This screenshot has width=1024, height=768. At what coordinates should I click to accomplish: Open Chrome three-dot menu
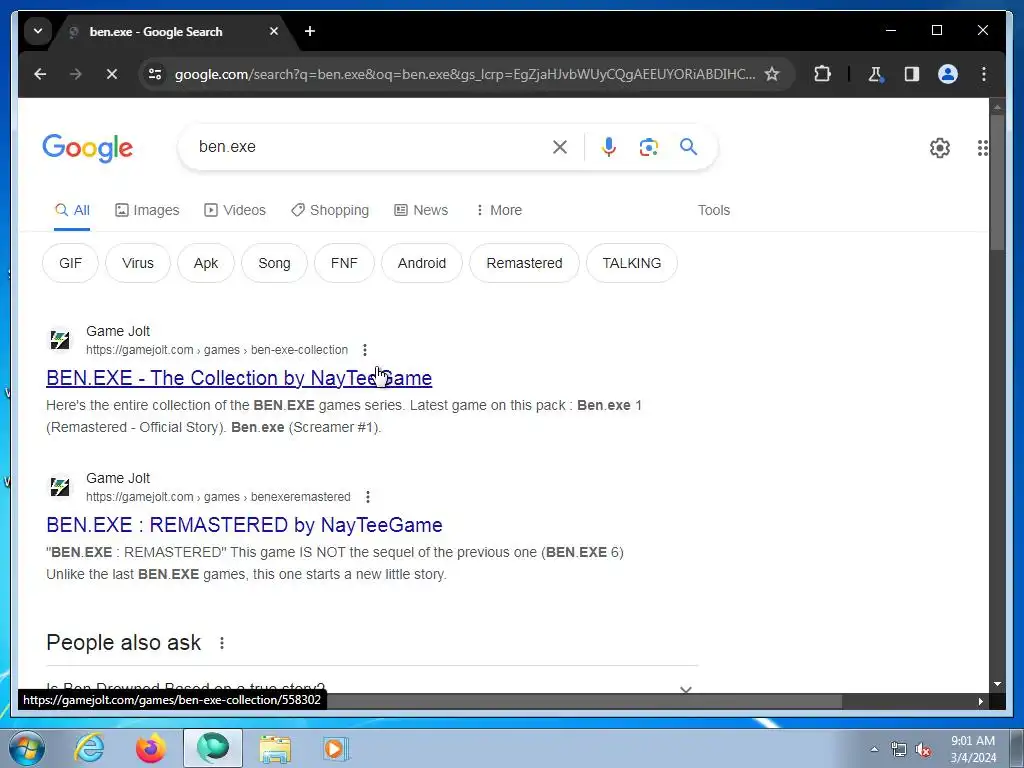pos(984,74)
